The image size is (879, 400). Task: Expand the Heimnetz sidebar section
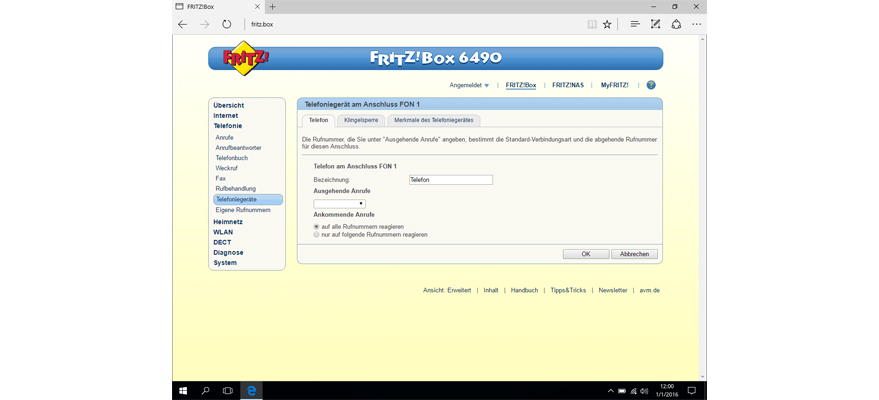[x=228, y=221]
